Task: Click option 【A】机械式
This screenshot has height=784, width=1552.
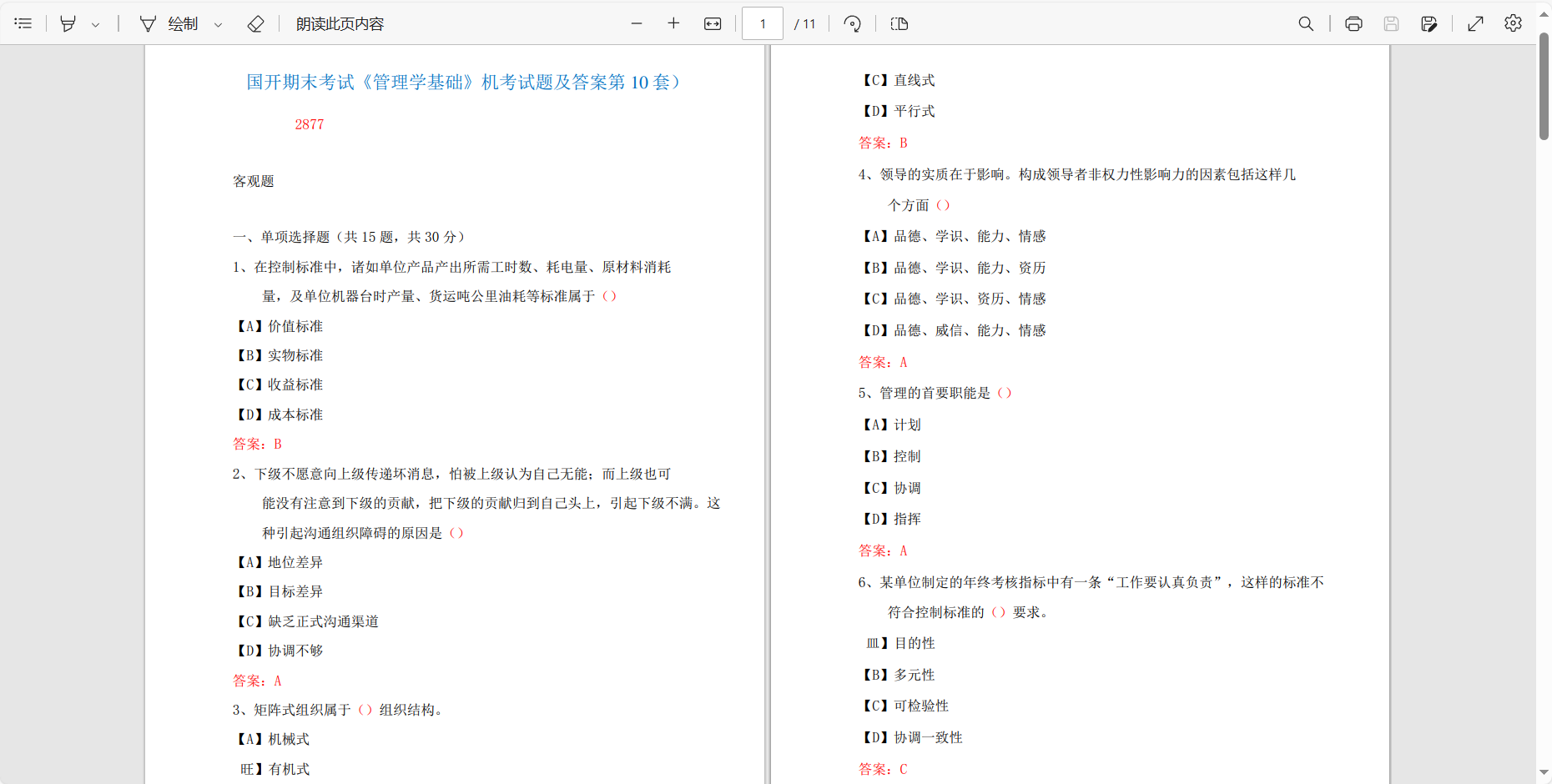Action: click(272, 739)
